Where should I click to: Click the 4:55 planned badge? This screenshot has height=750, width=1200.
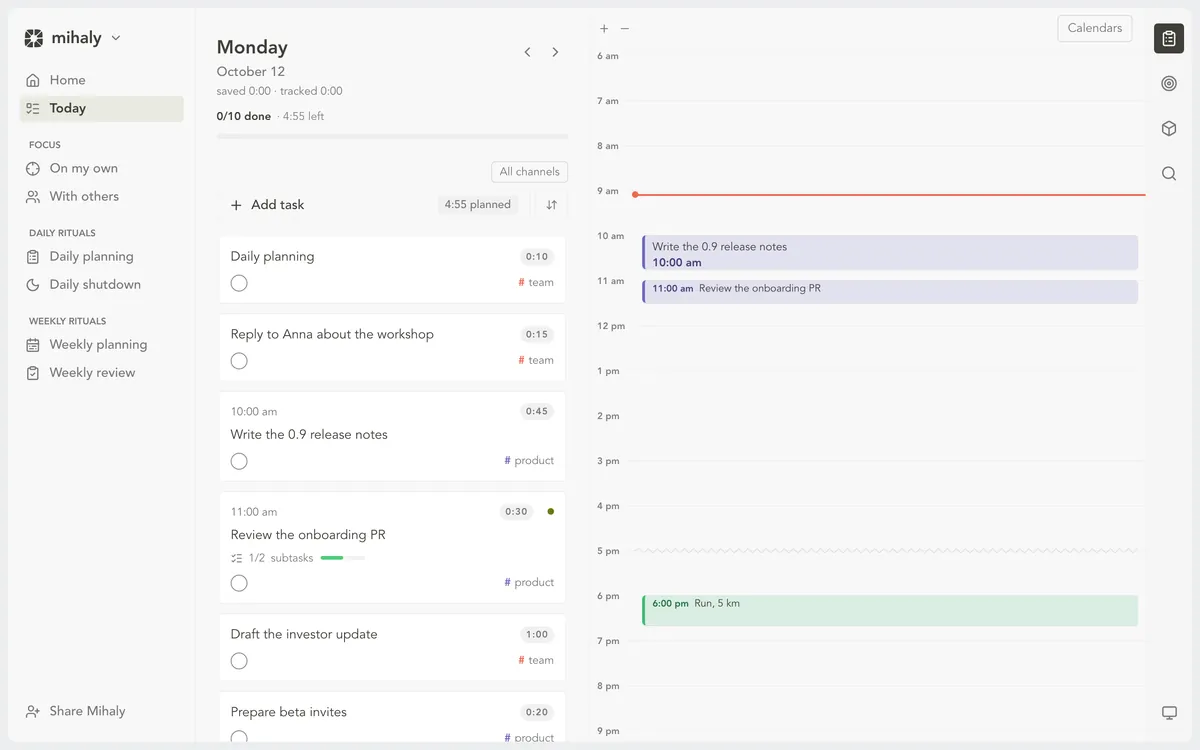tap(478, 205)
